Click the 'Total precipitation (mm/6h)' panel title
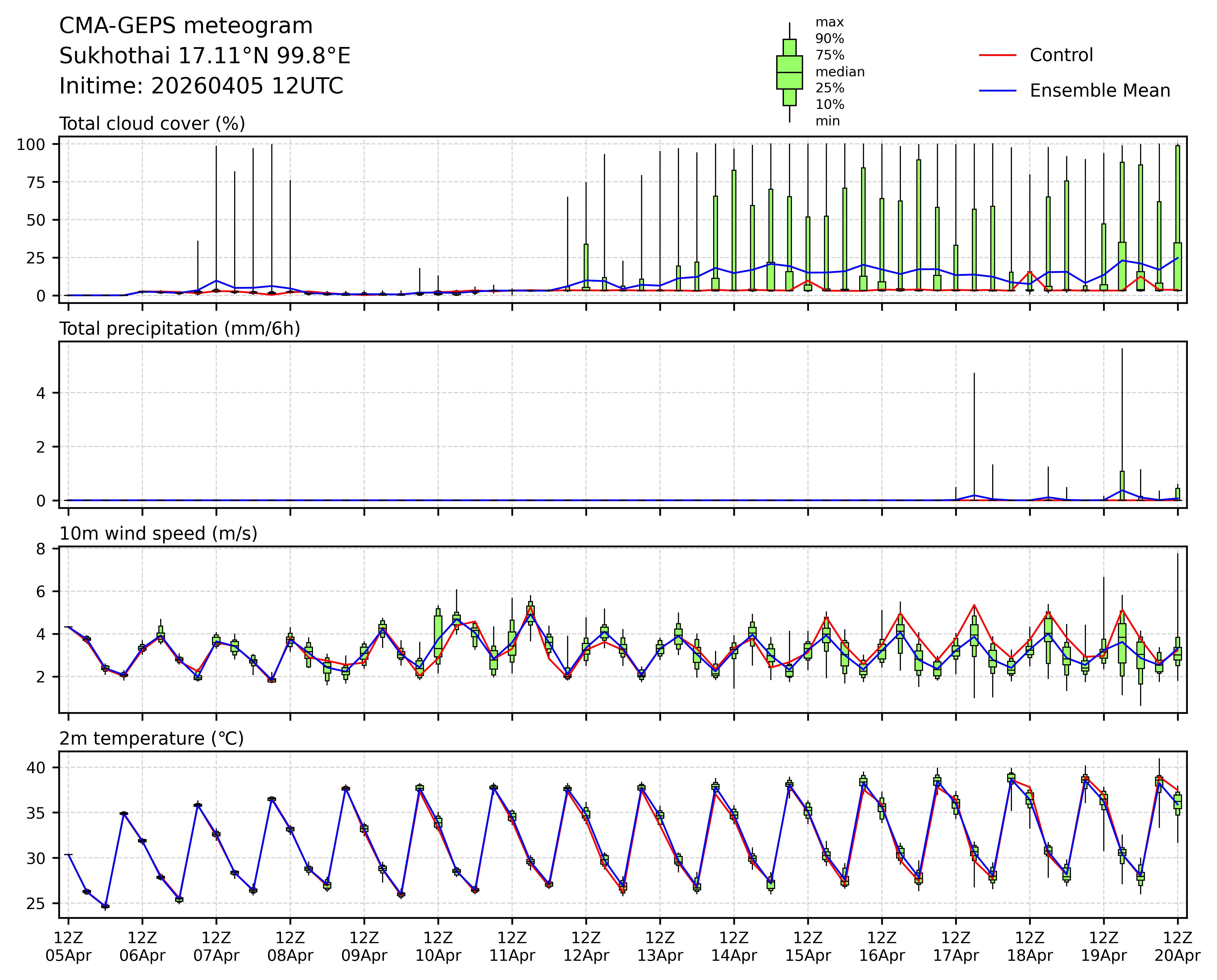The image size is (1217, 980). [x=180, y=329]
